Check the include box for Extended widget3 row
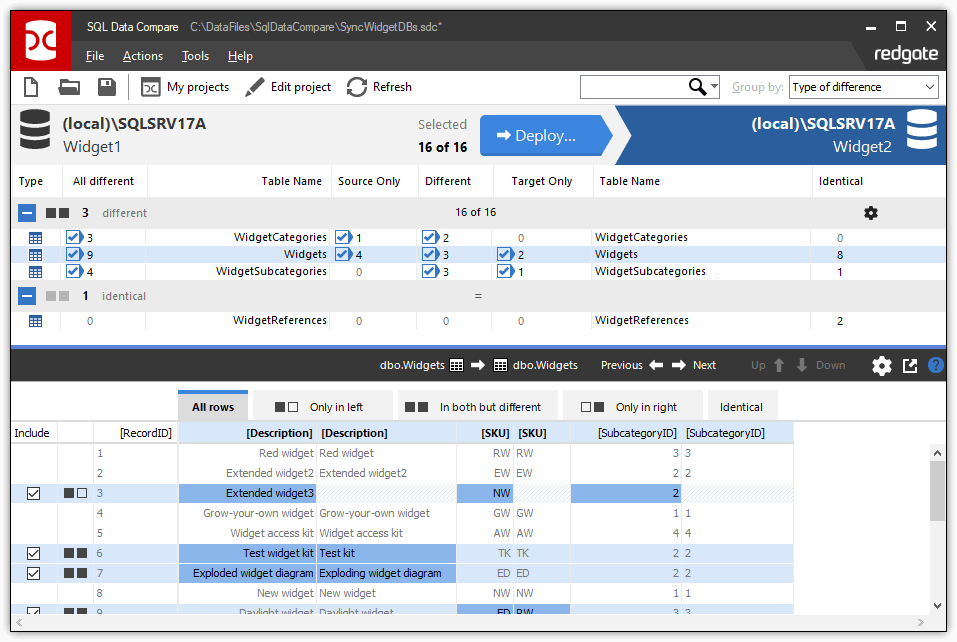957x642 pixels. pyautogui.click(x=33, y=493)
